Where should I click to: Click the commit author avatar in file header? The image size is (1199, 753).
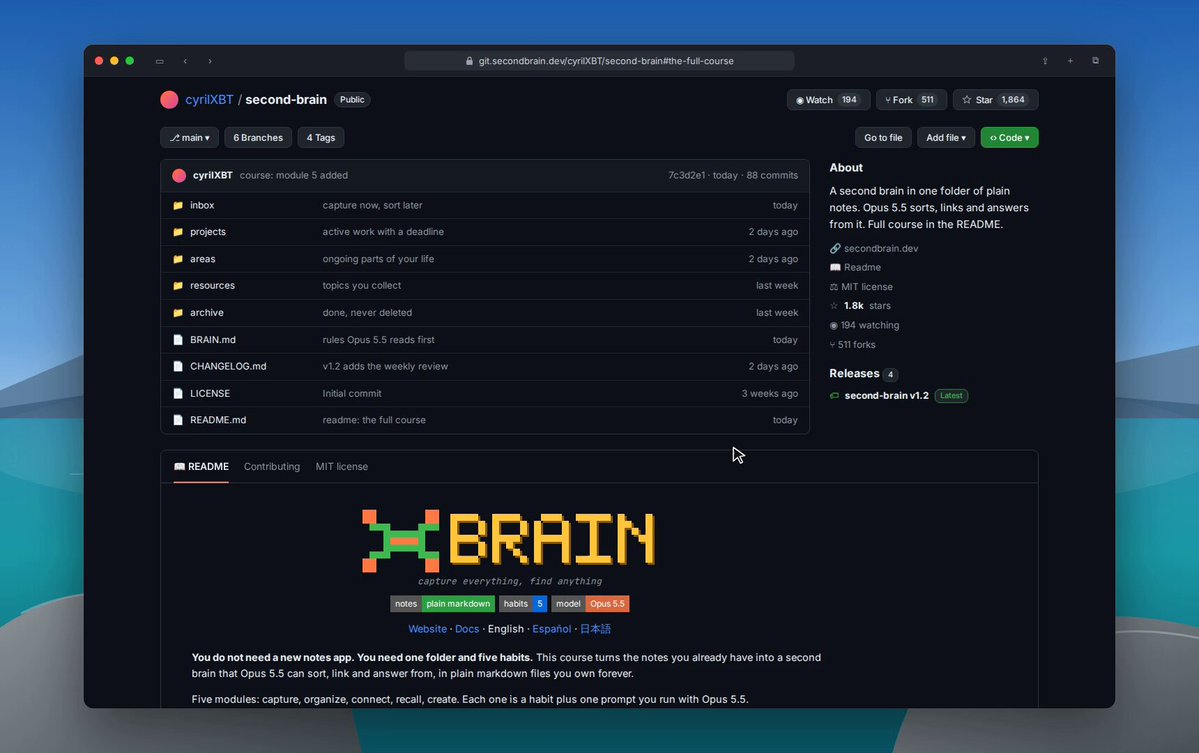click(x=179, y=176)
